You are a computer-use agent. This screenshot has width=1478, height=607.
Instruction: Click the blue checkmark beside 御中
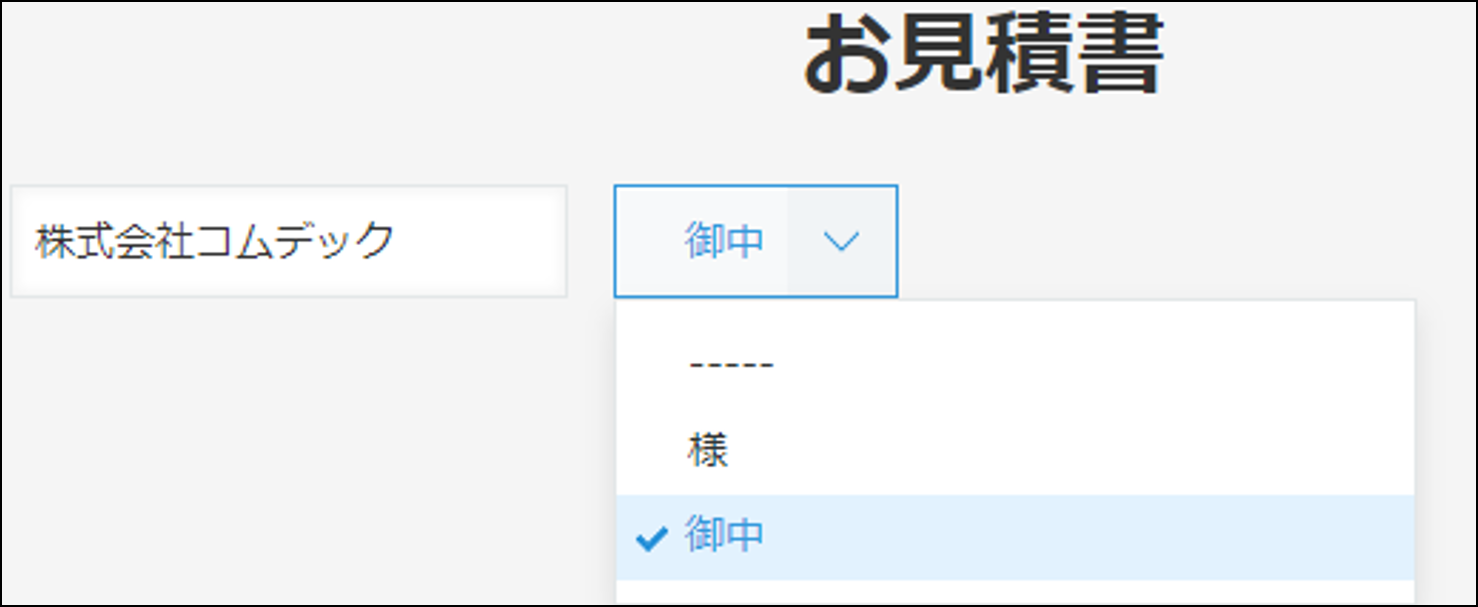pyautogui.click(x=652, y=540)
